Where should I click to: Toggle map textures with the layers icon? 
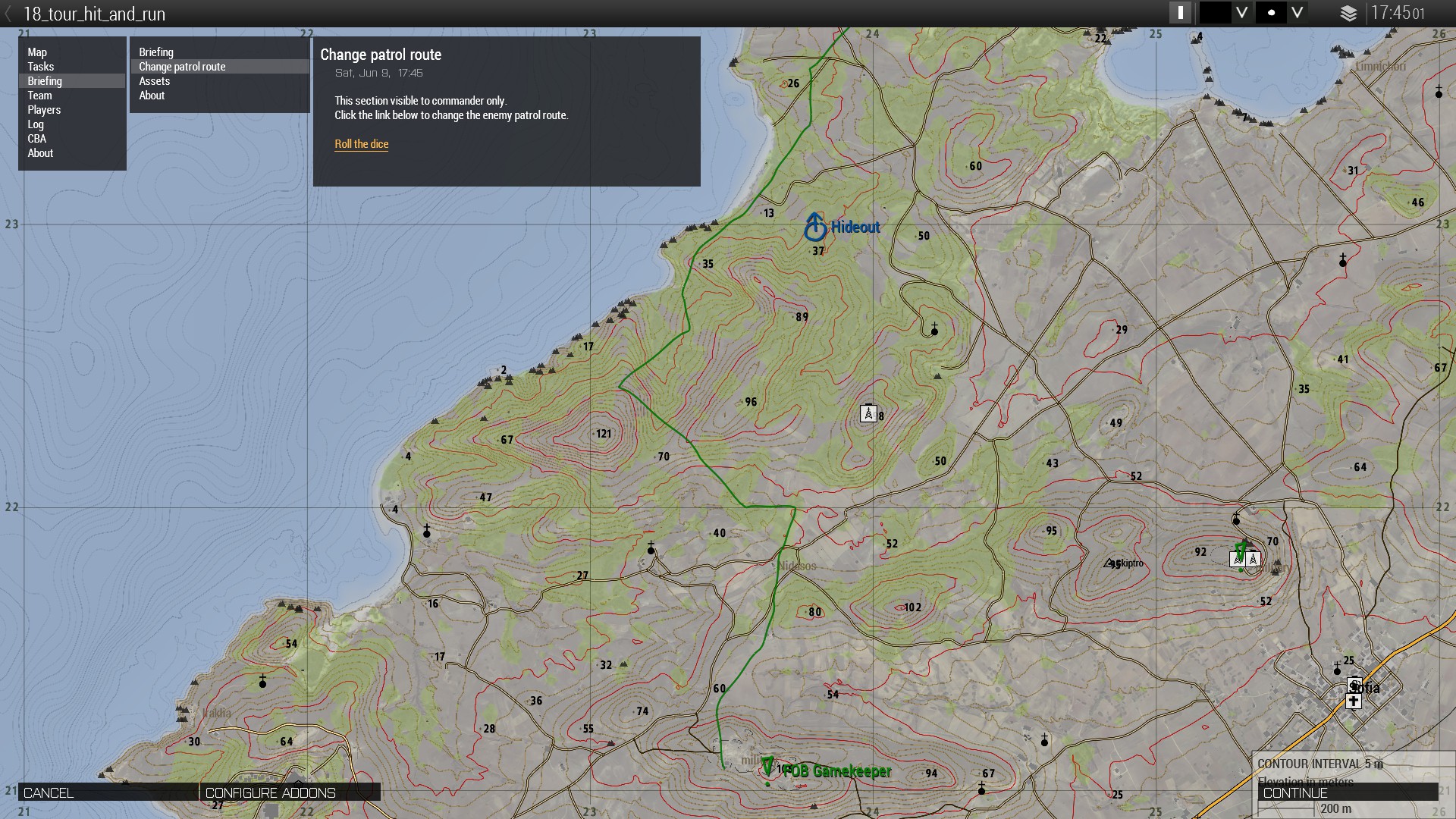point(1348,14)
